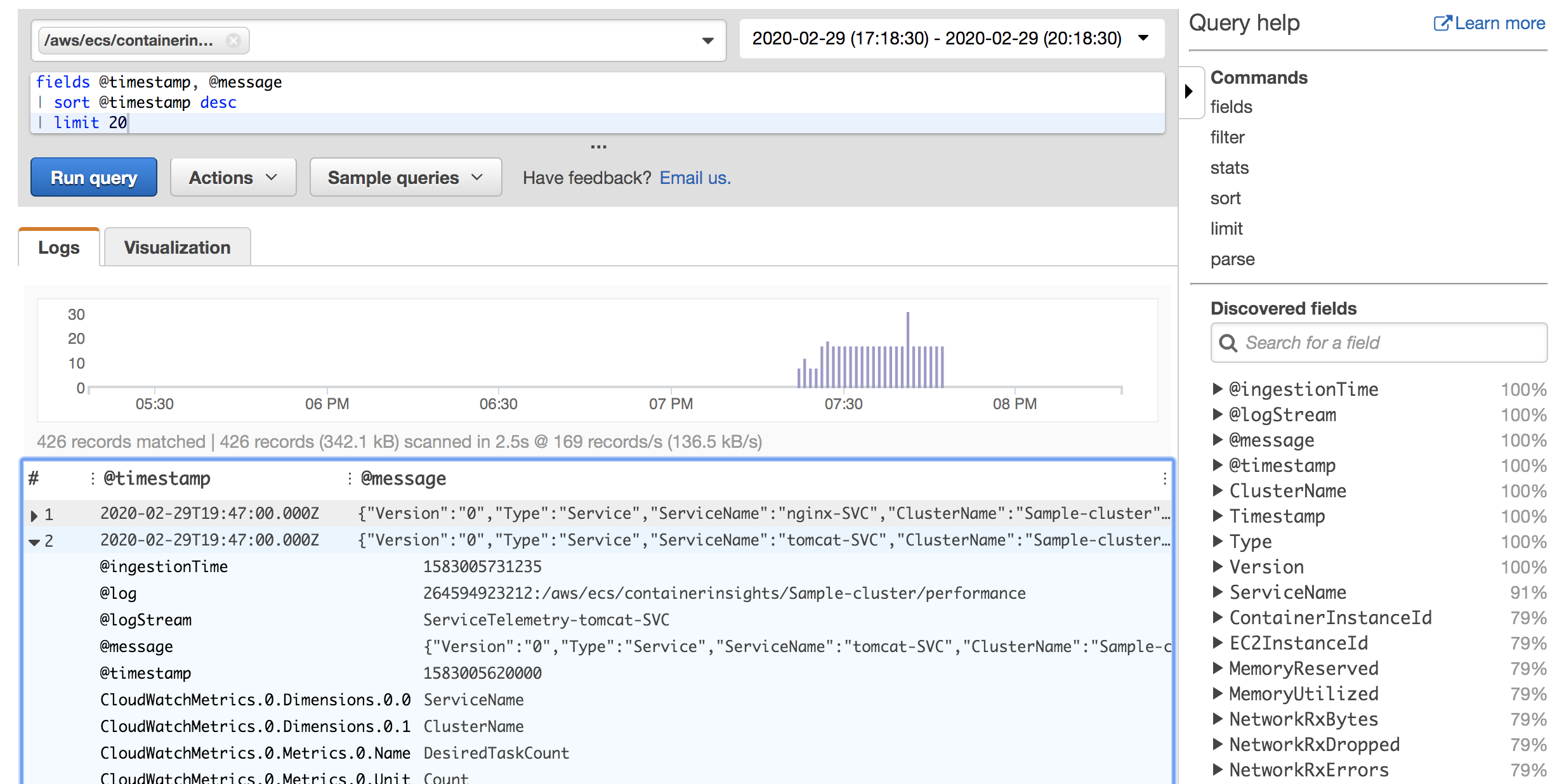The image size is (1557, 784).
Task: Click the search magnifier icon in Discovered fields
Action: [1228, 343]
